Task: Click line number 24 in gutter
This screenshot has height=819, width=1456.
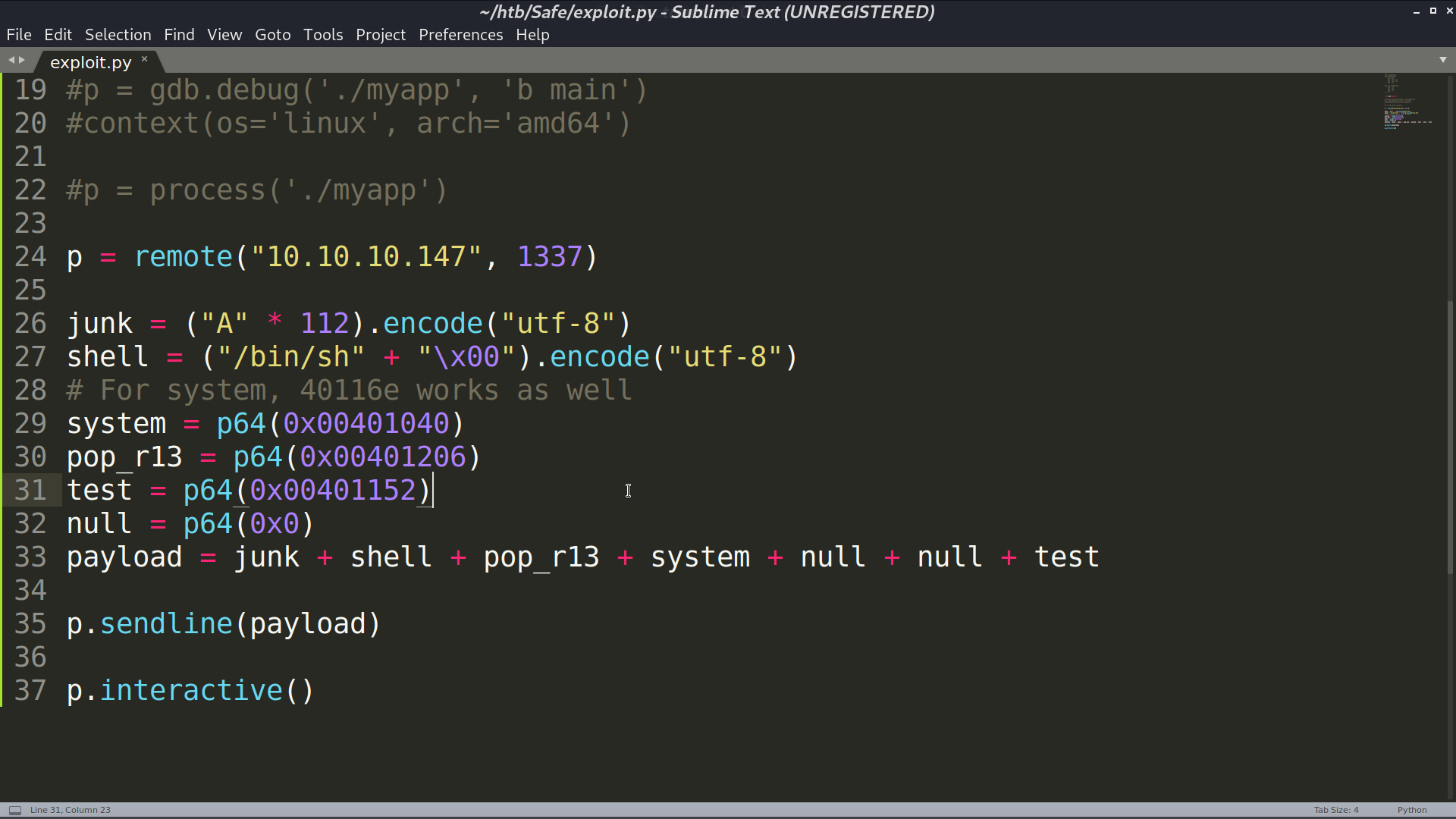Action: point(30,257)
